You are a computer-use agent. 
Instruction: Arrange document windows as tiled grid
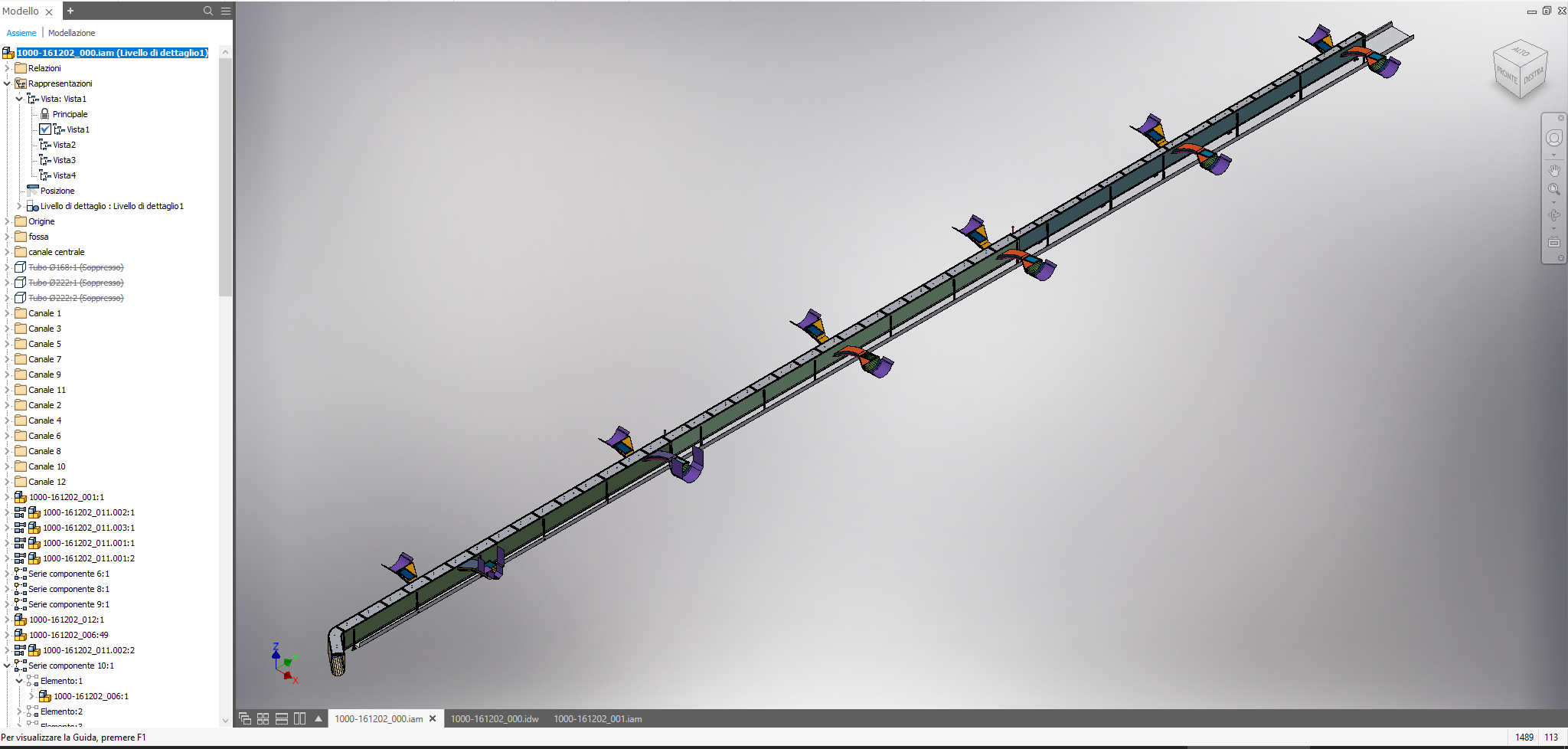click(x=263, y=718)
